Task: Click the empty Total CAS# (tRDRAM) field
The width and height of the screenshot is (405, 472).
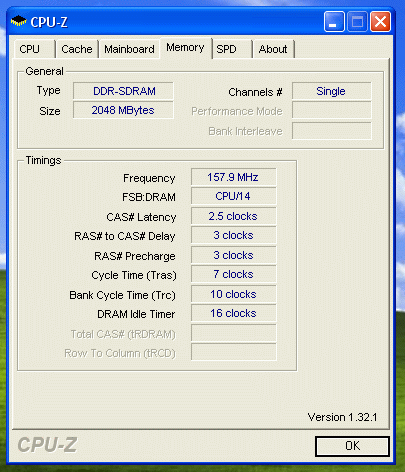Action: tap(233, 333)
